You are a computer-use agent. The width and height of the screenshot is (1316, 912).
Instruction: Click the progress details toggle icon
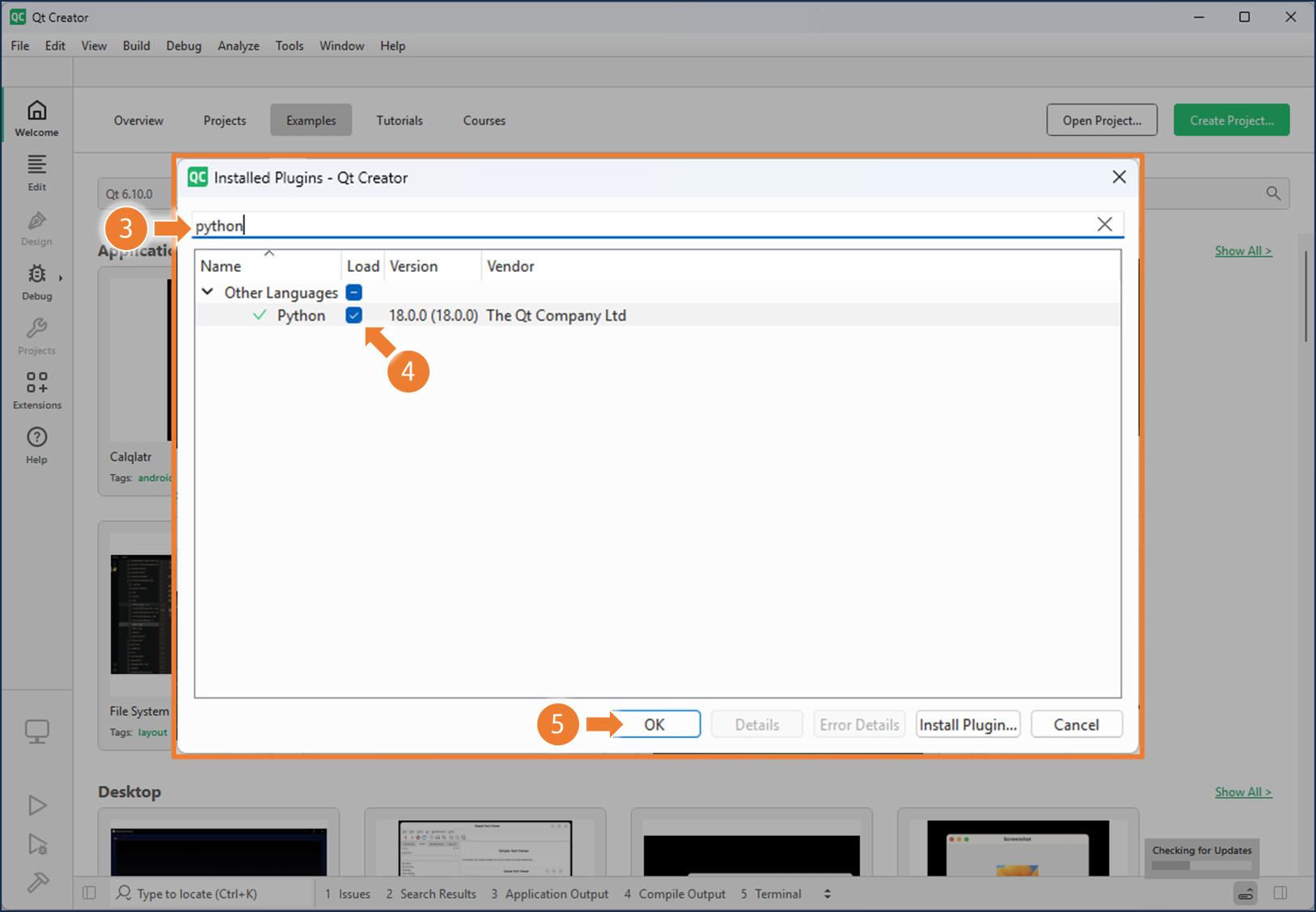(x=1246, y=893)
